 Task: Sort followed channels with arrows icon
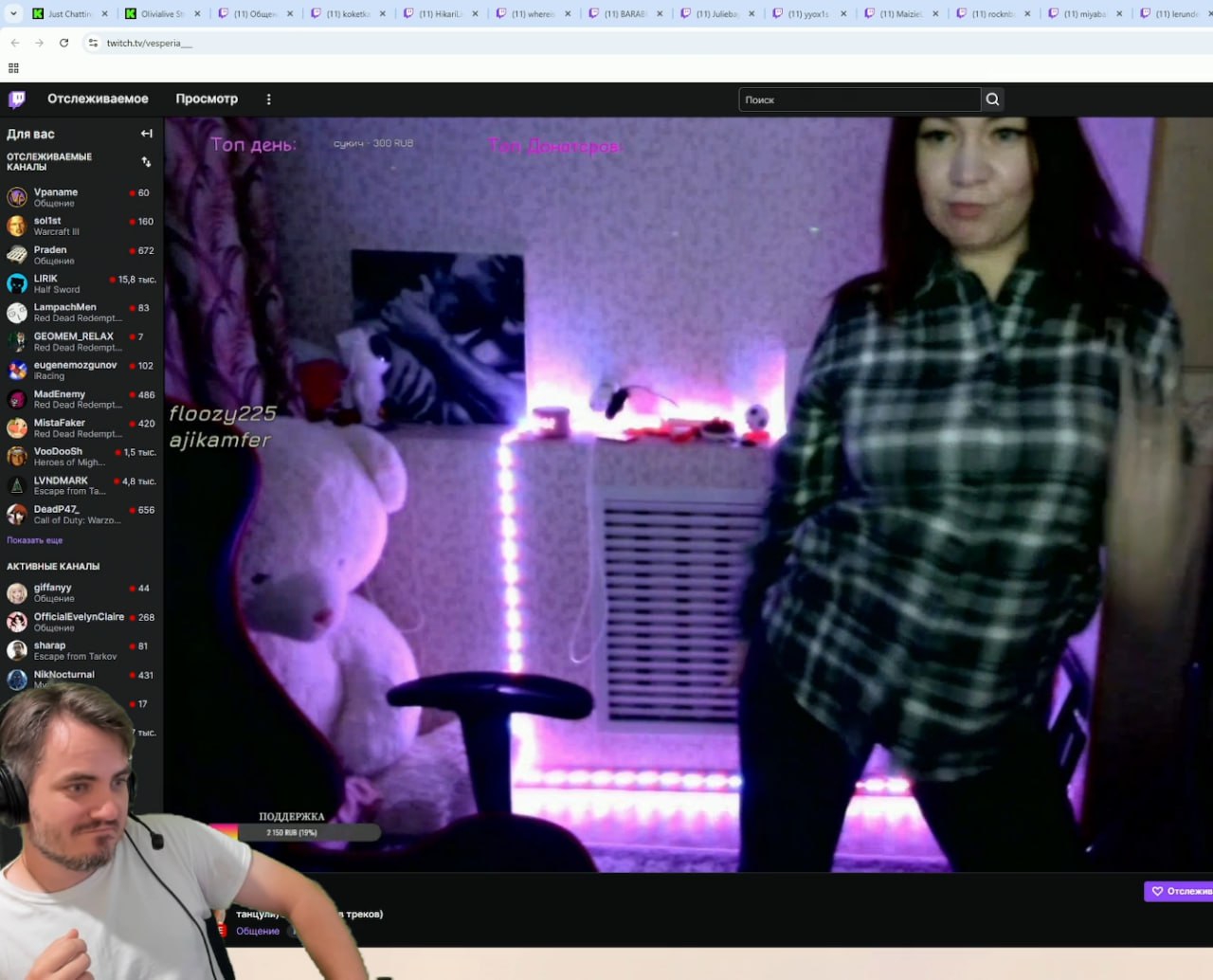point(146,162)
